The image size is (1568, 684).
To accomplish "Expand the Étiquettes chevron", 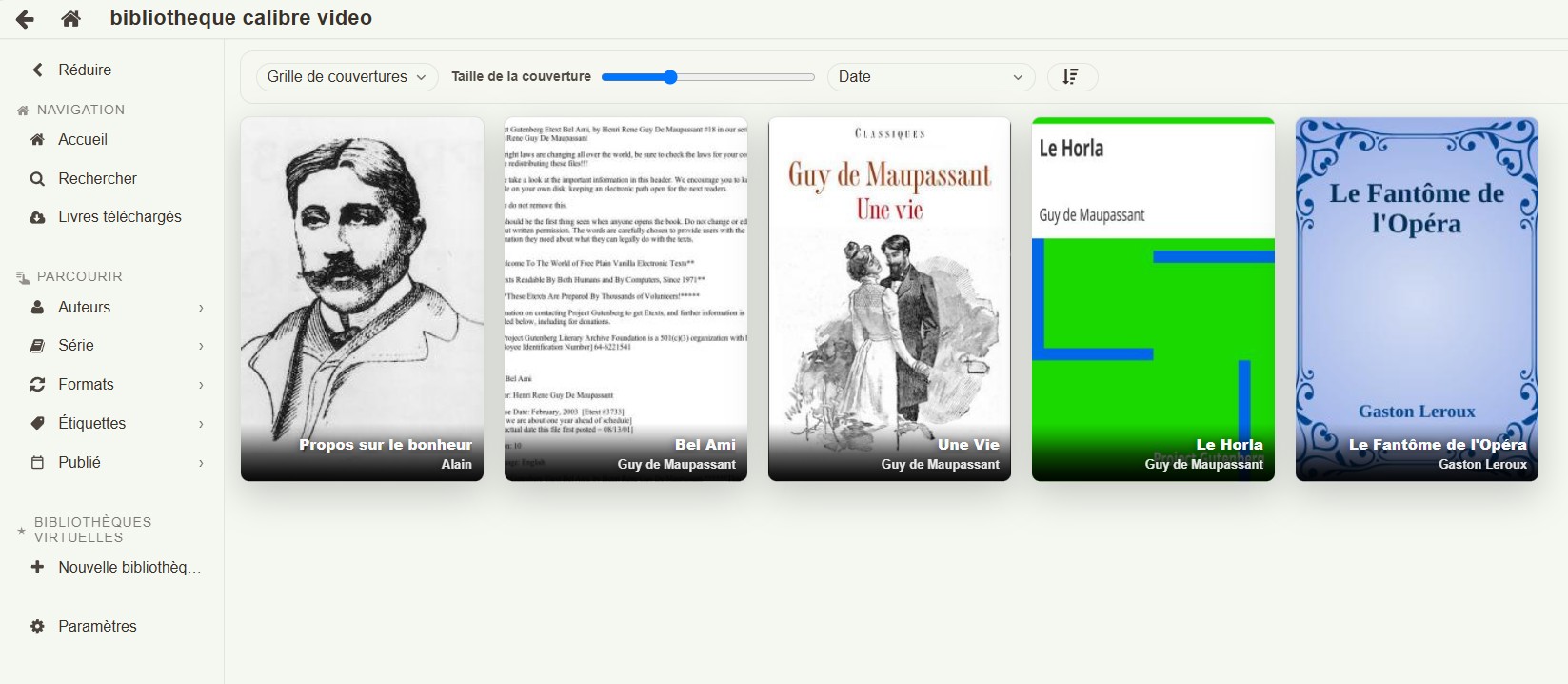I will pyautogui.click(x=201, y=424).
